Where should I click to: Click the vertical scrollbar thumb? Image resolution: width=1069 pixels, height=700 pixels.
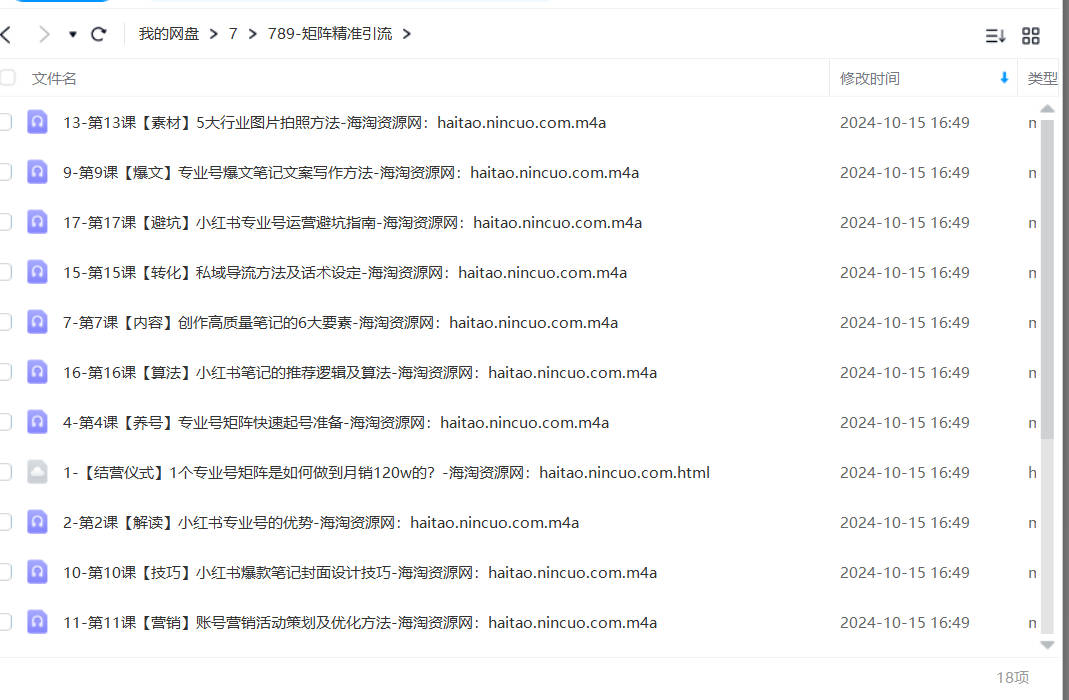pos(1047,279)
